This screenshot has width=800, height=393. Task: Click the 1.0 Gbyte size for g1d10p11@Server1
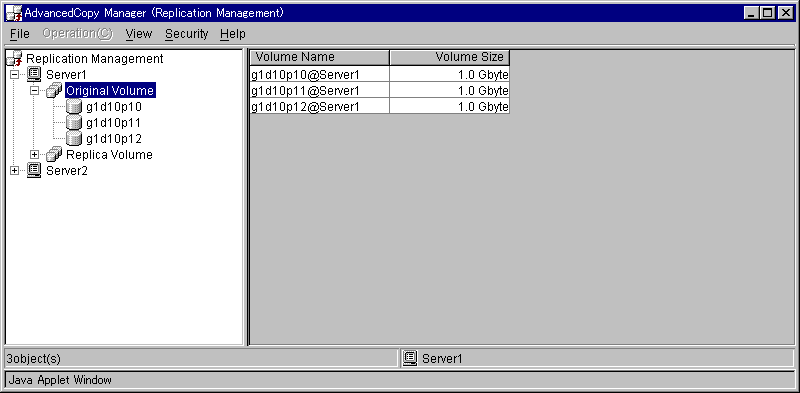449,91
